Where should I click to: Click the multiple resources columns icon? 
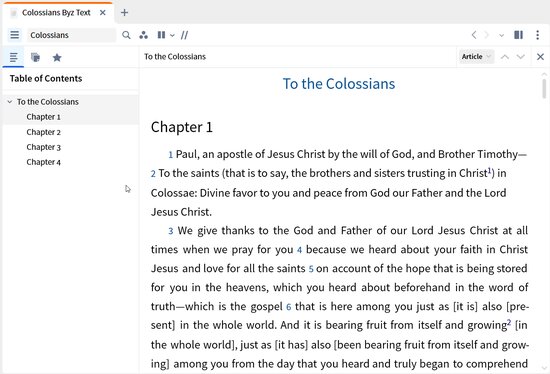tap(161, 35)
